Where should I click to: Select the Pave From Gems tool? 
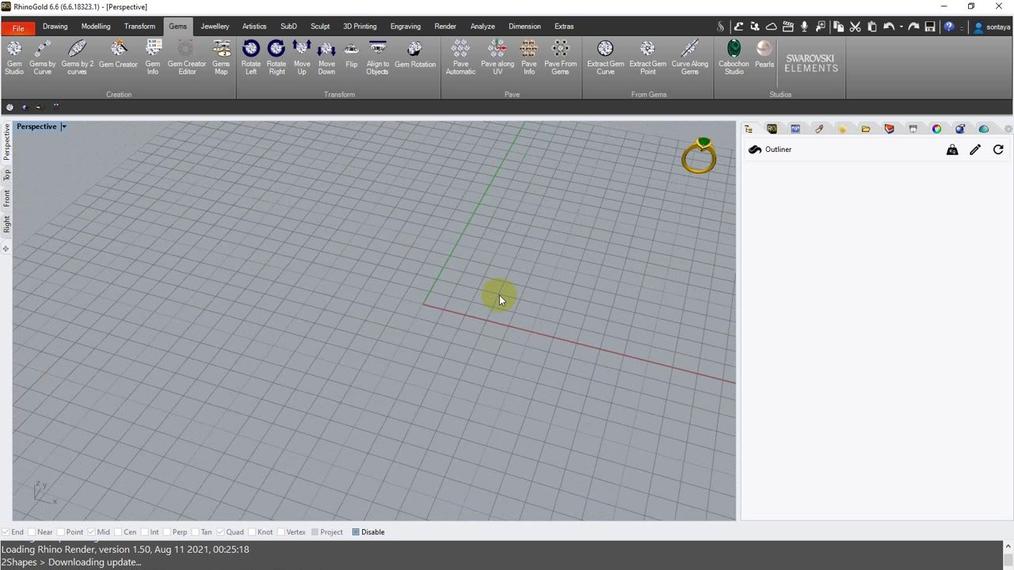pos(561,57)
